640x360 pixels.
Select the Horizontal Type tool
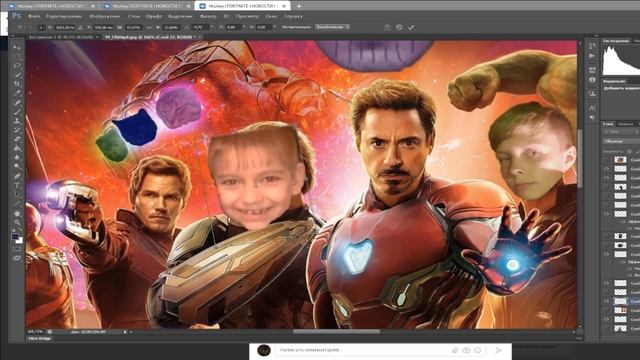(17, 186)
